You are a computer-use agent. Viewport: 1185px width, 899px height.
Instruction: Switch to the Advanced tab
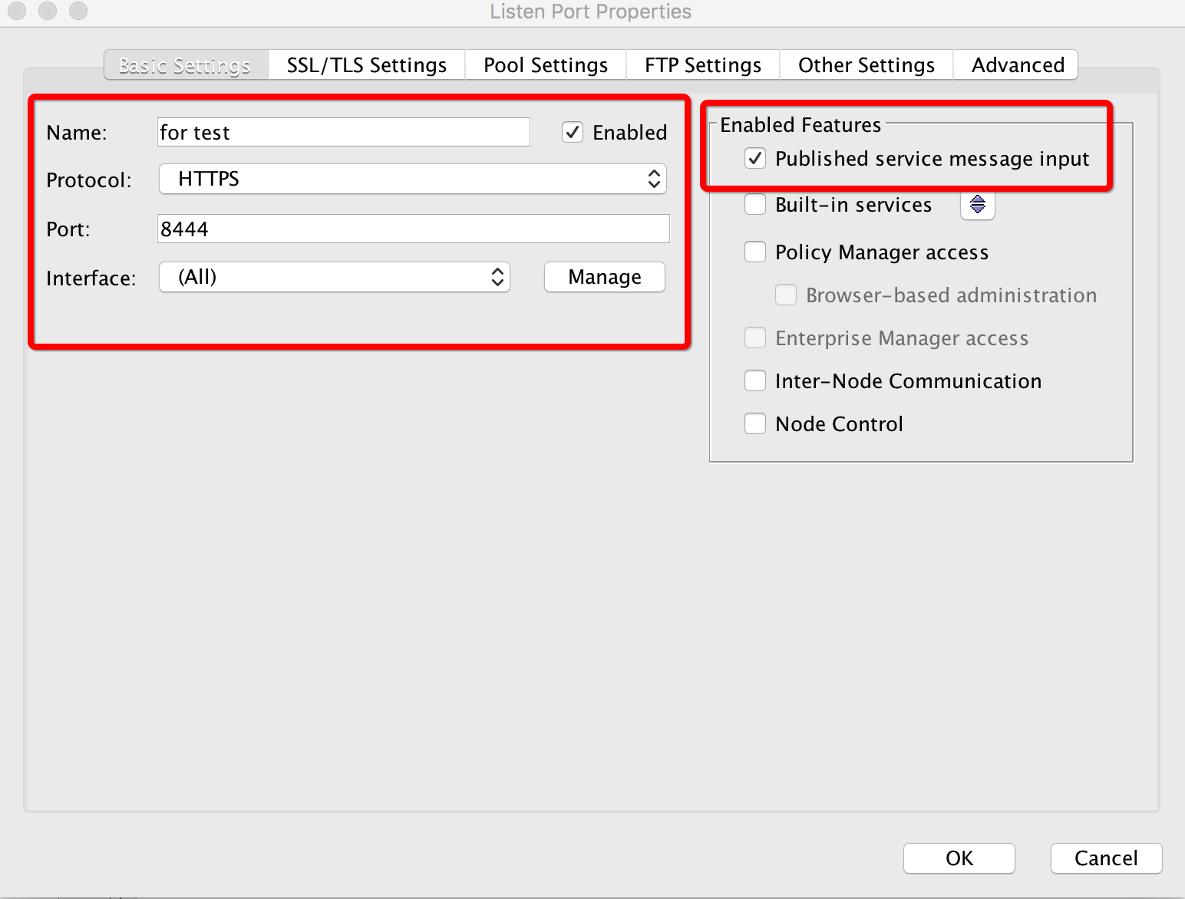click(1016, 64)
